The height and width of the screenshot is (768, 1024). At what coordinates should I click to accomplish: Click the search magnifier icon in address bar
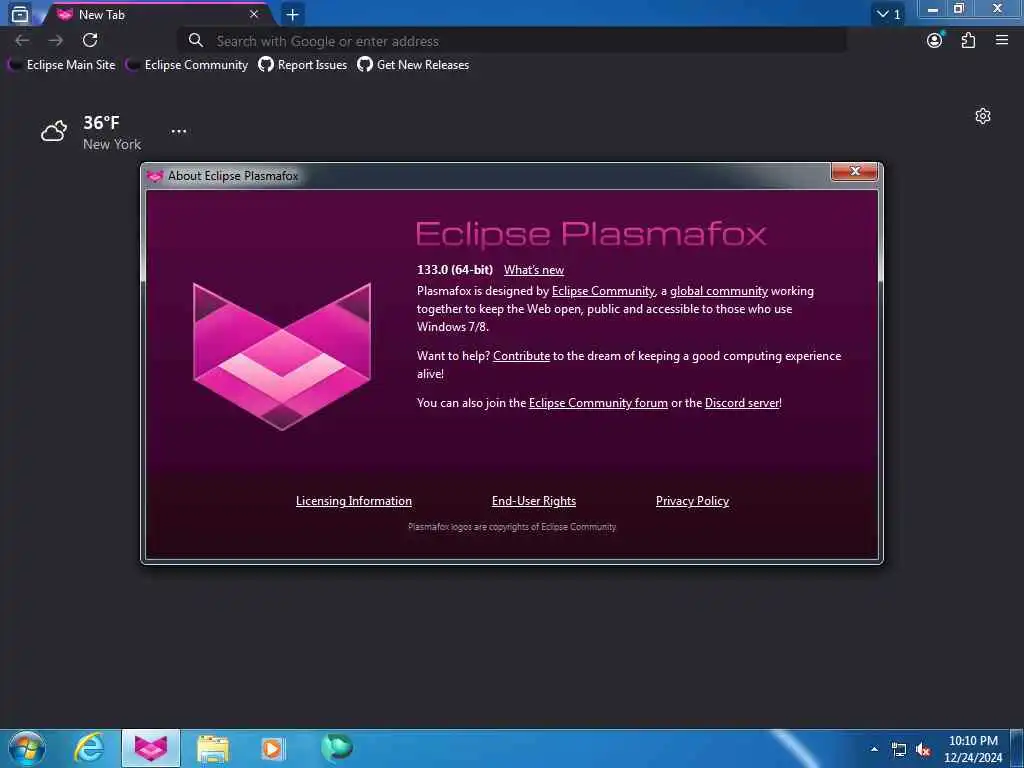coord(195,40)
